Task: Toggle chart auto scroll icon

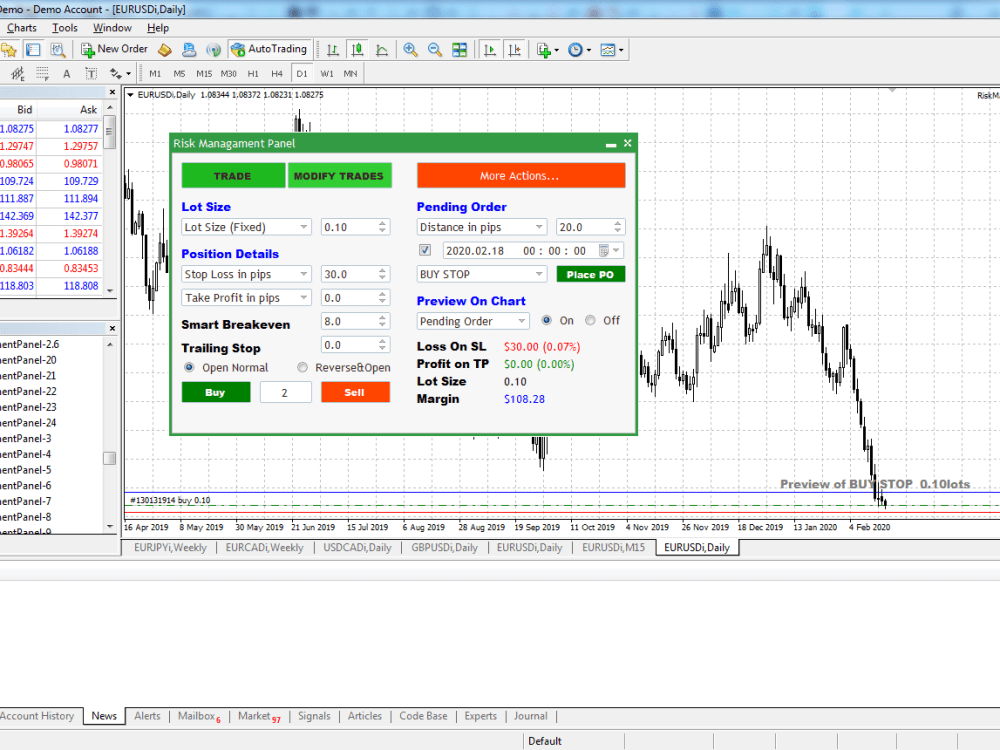Action: coord(490,50)
